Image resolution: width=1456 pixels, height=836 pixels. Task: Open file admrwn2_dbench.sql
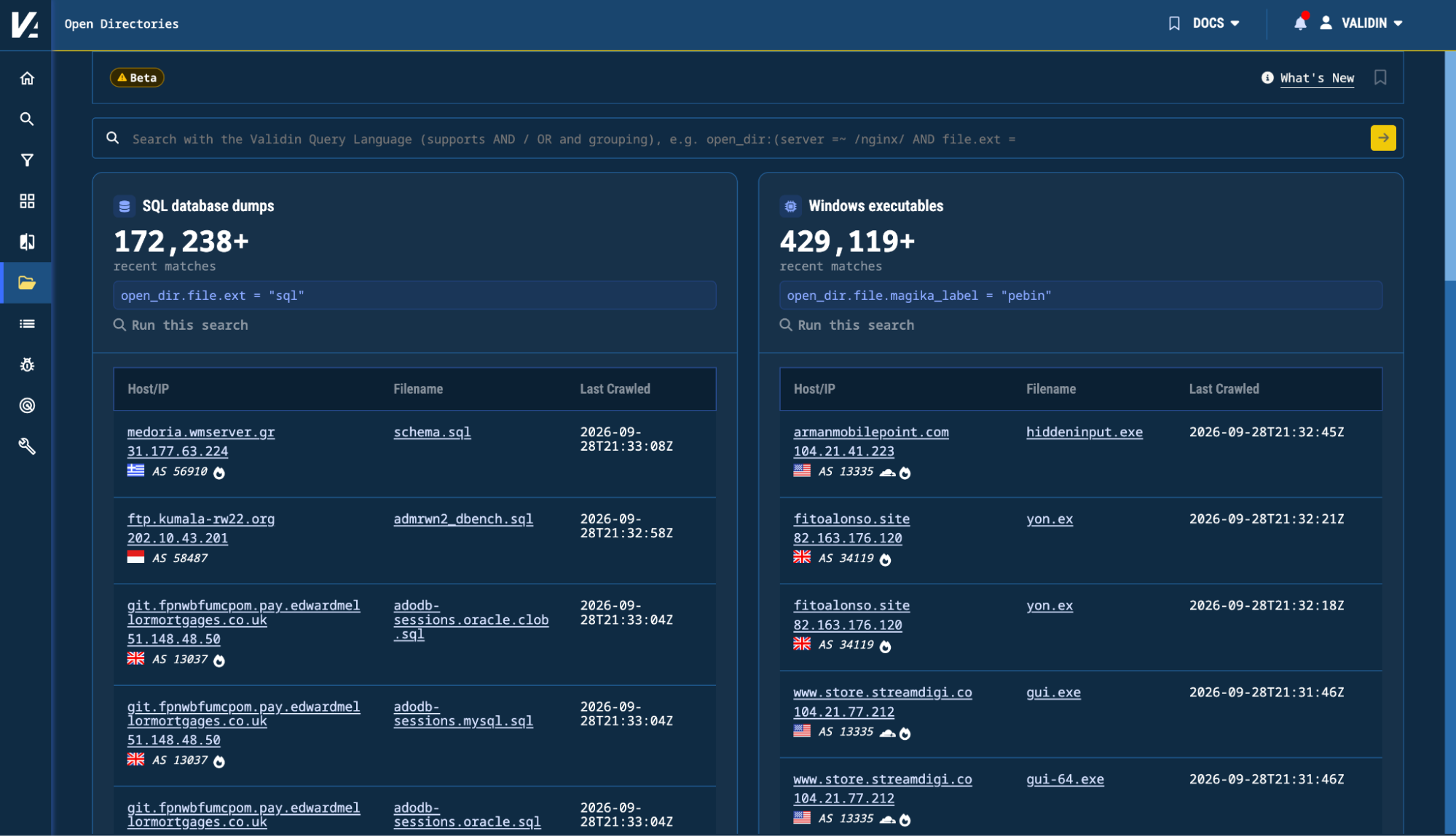click(x=463, y=519)
